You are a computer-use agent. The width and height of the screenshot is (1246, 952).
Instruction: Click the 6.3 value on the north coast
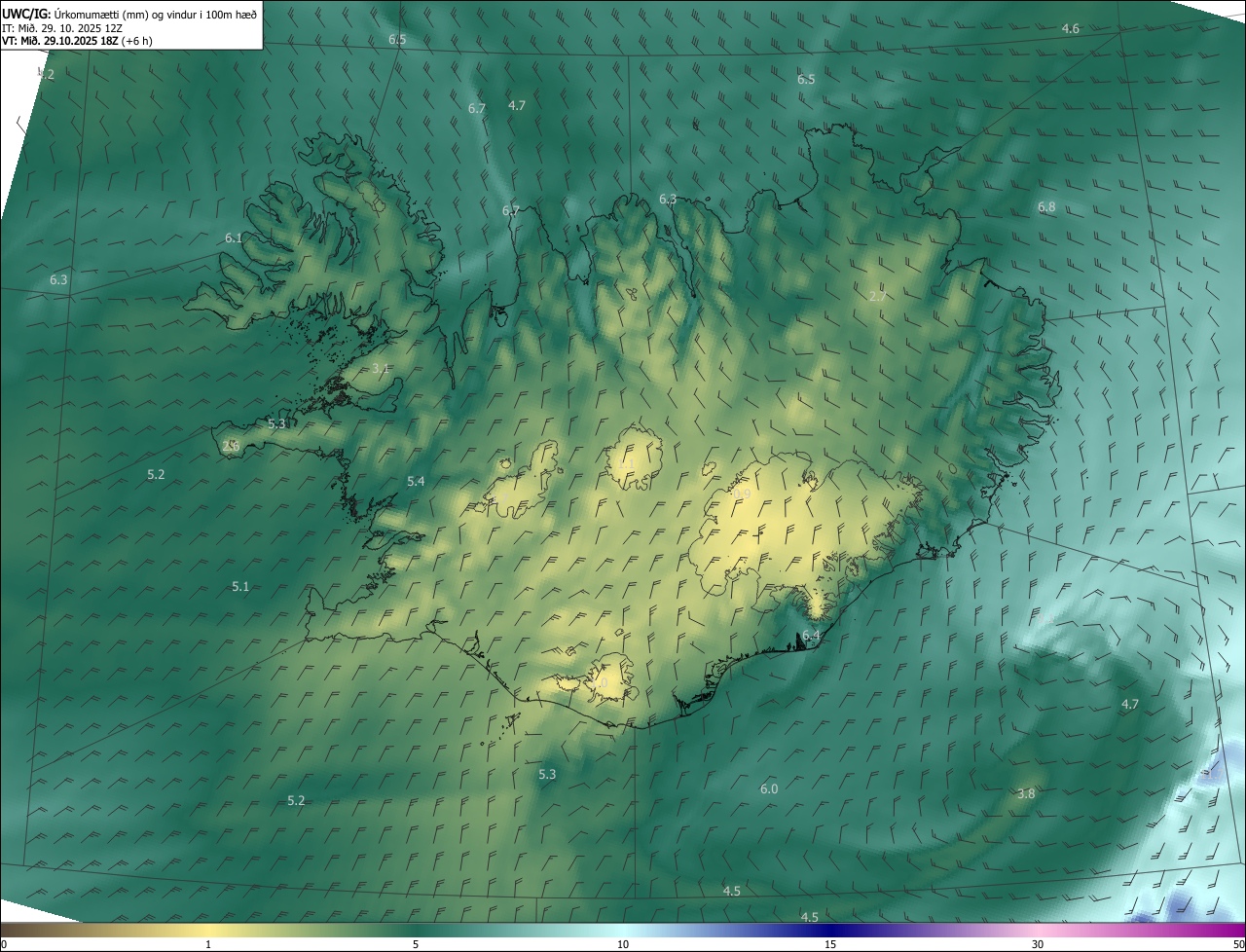coord(668,199)
